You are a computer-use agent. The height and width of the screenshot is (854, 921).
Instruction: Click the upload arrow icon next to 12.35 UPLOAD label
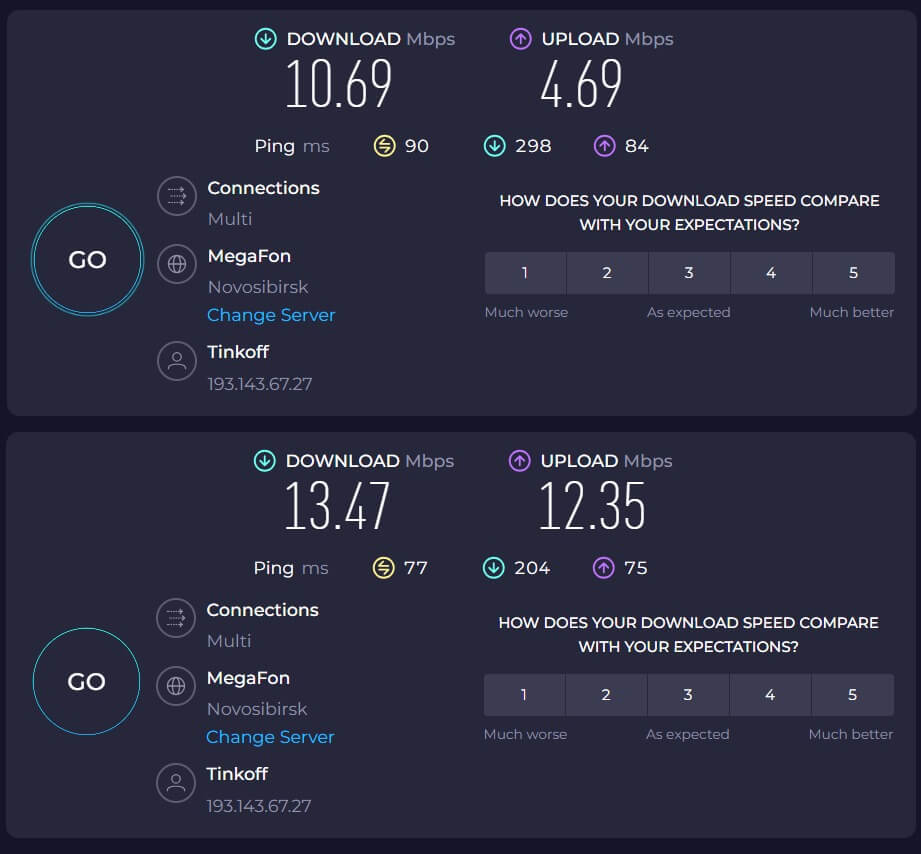tap(519, 461)
